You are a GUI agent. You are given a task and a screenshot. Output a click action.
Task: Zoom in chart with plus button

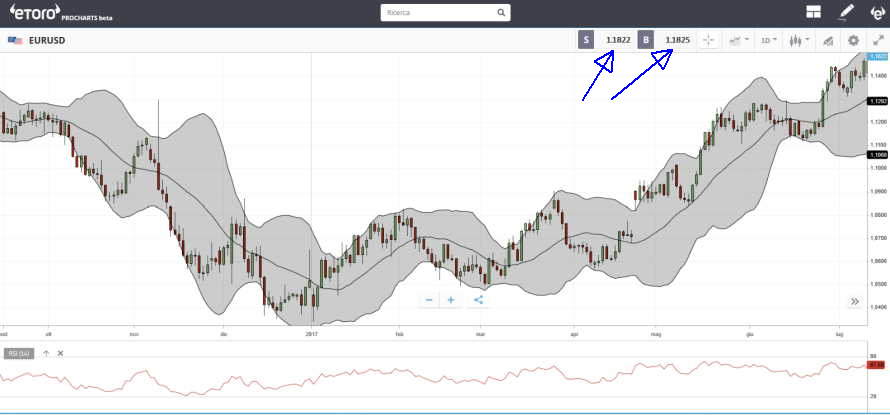point(451,299)
